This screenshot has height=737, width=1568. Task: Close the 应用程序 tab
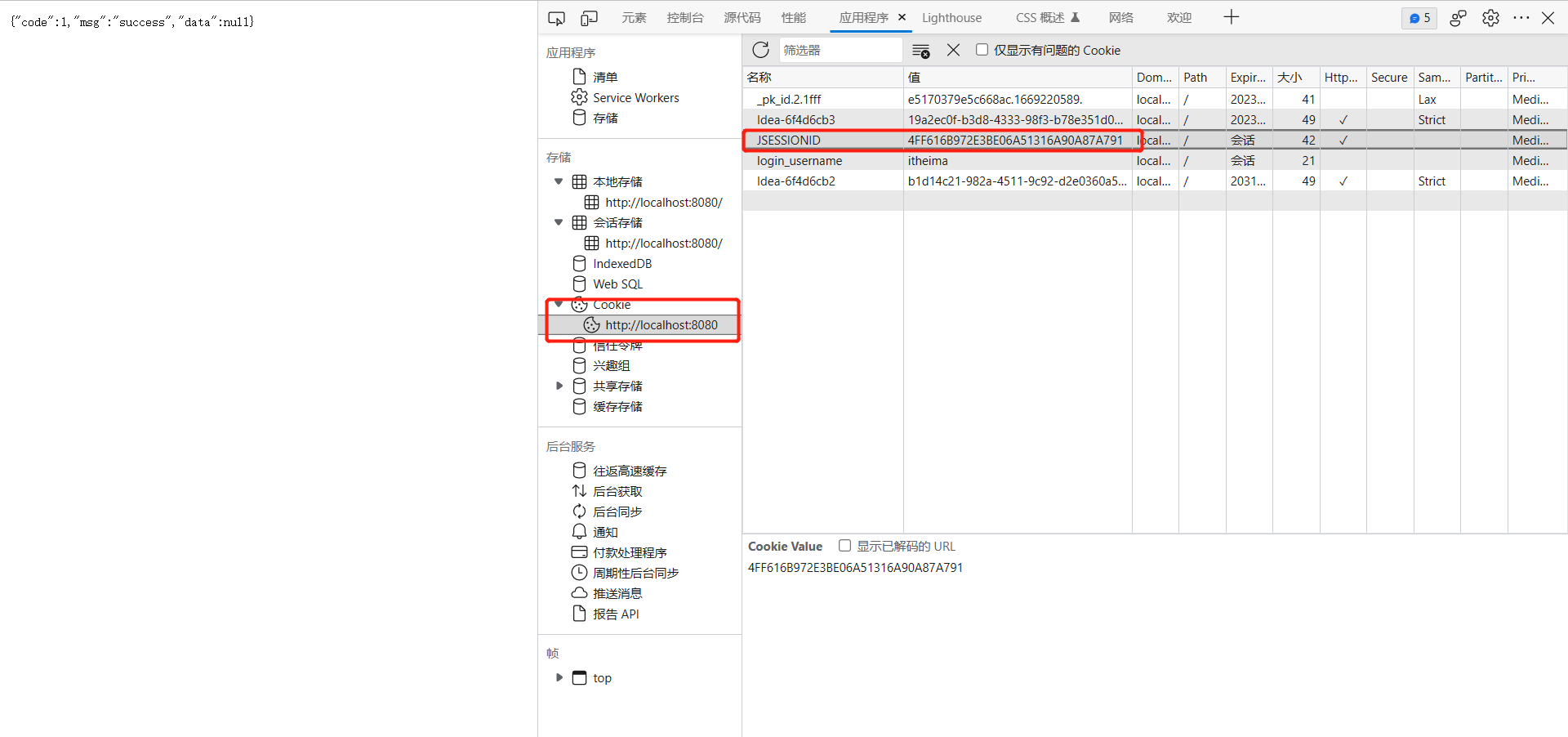[x=902, y=17]
